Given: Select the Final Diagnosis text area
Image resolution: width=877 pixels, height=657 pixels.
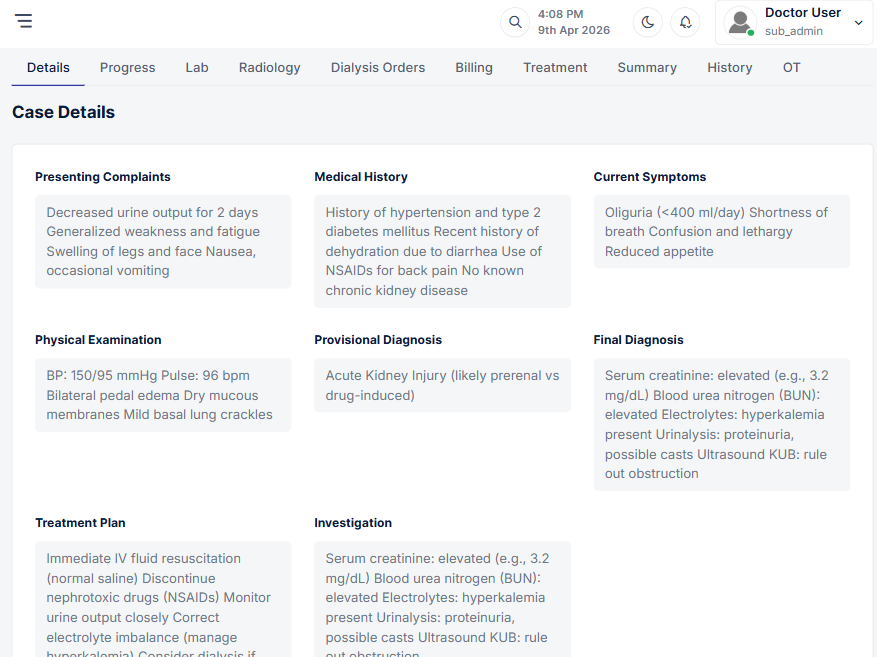Looking at the screenshot, I should 721,424.
